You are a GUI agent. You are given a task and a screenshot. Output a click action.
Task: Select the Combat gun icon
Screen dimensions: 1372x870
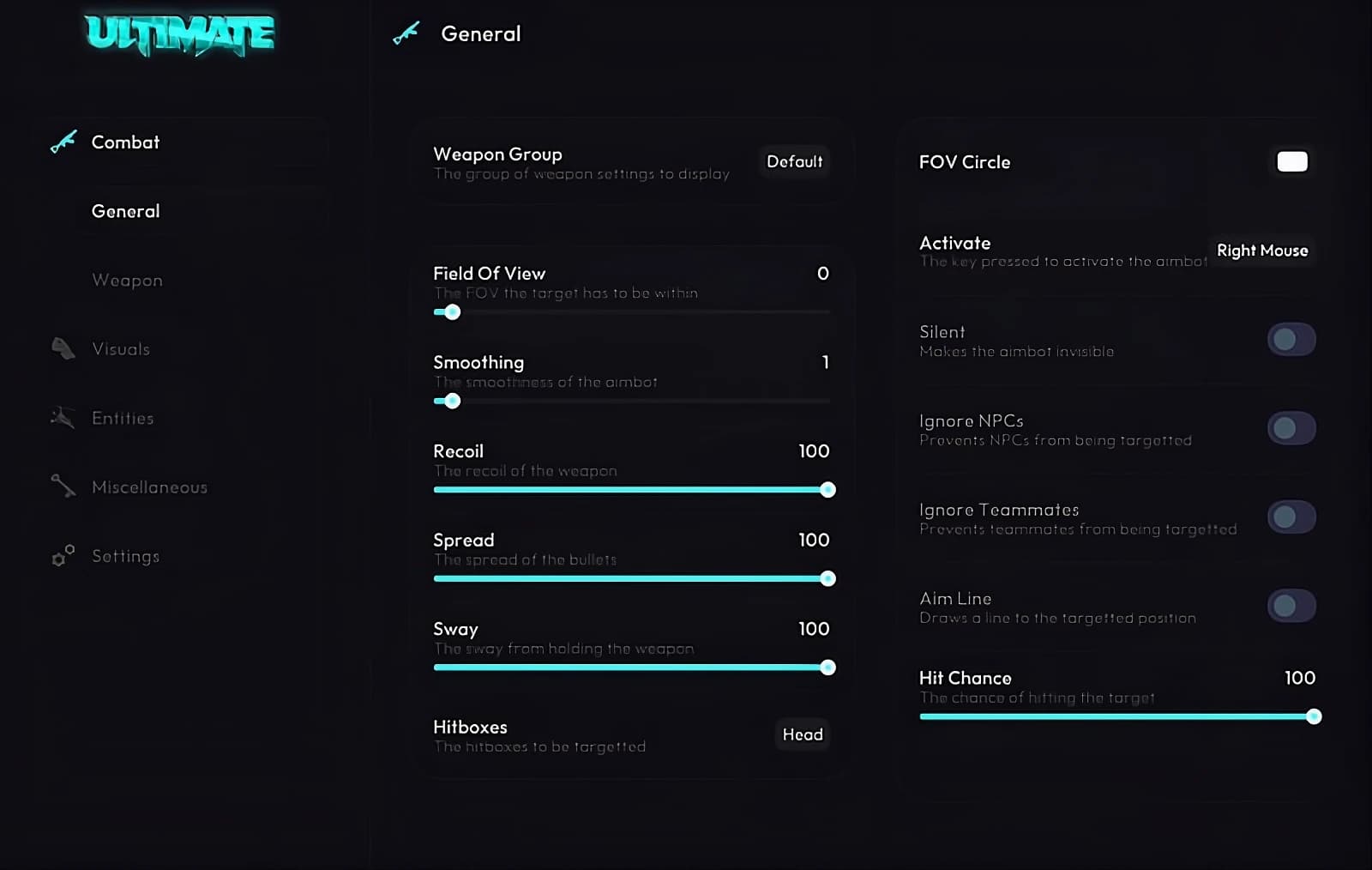[x=62, y=142]
